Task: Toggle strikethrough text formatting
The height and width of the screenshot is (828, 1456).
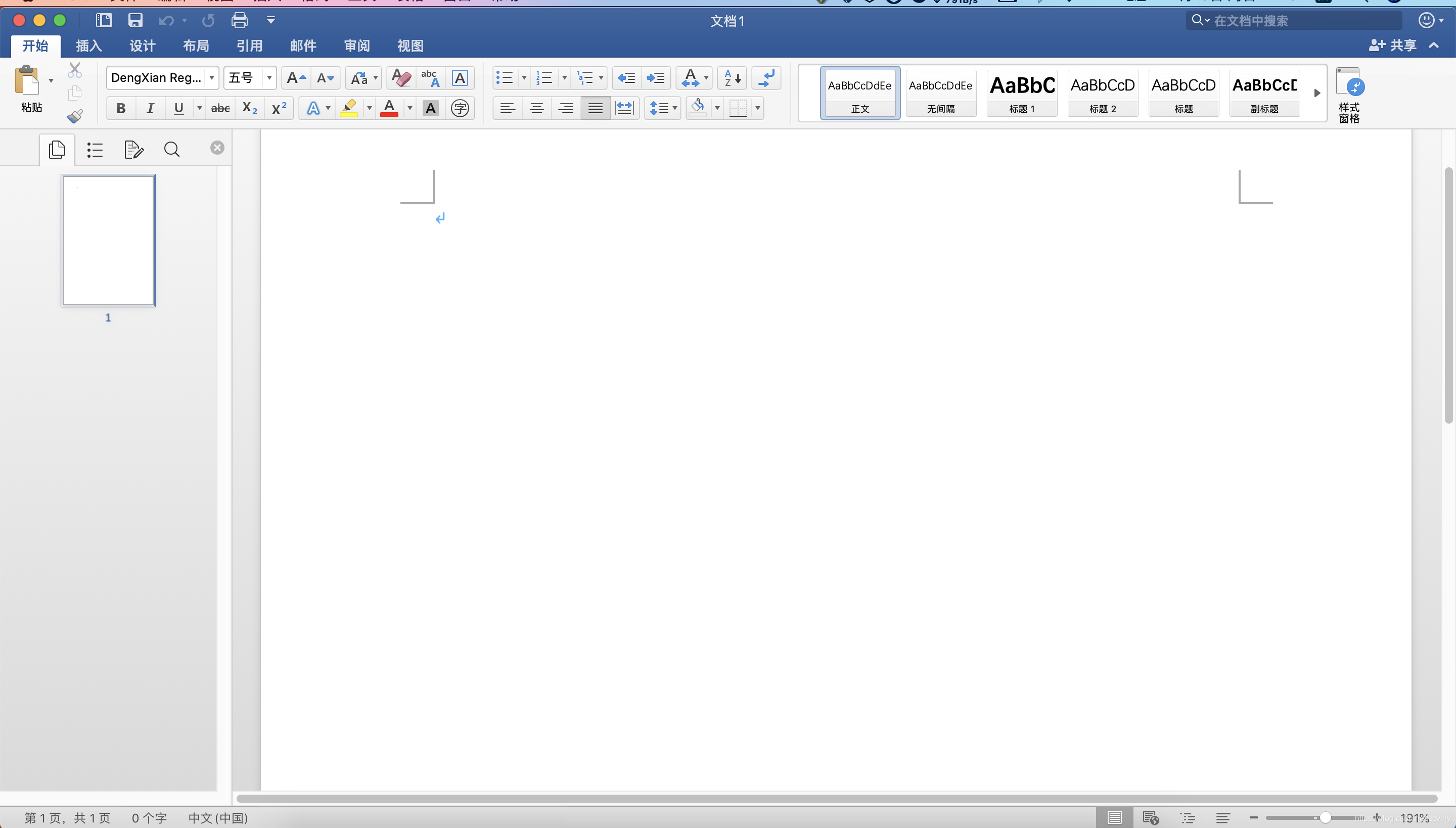Action: pos(220,108)
